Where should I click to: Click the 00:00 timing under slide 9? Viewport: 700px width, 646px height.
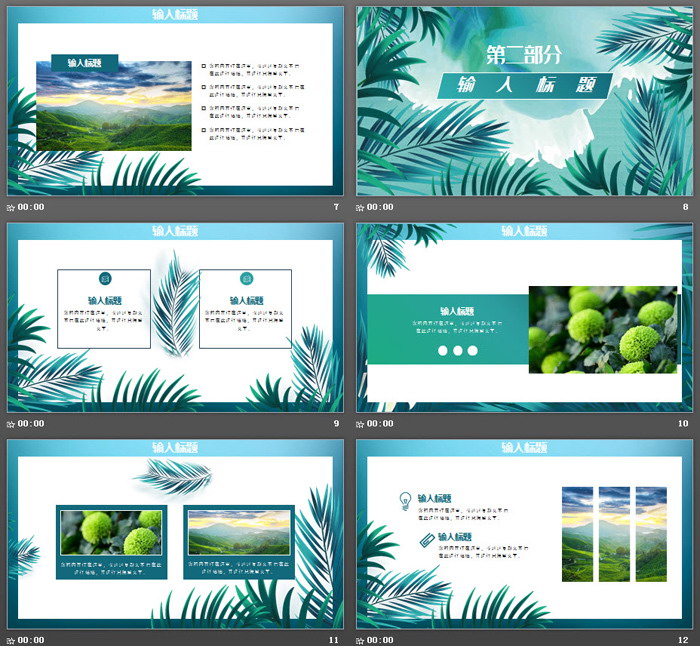coord(32,423)
